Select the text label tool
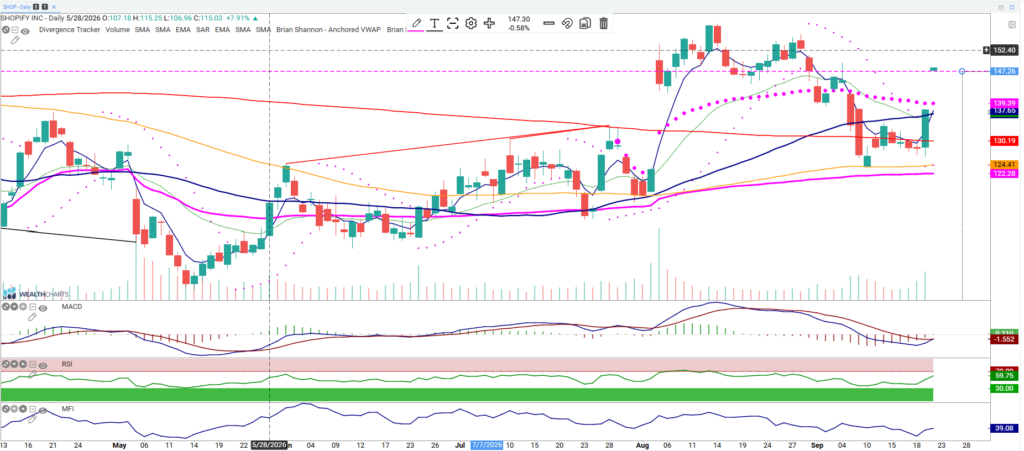 pos(434,23)
